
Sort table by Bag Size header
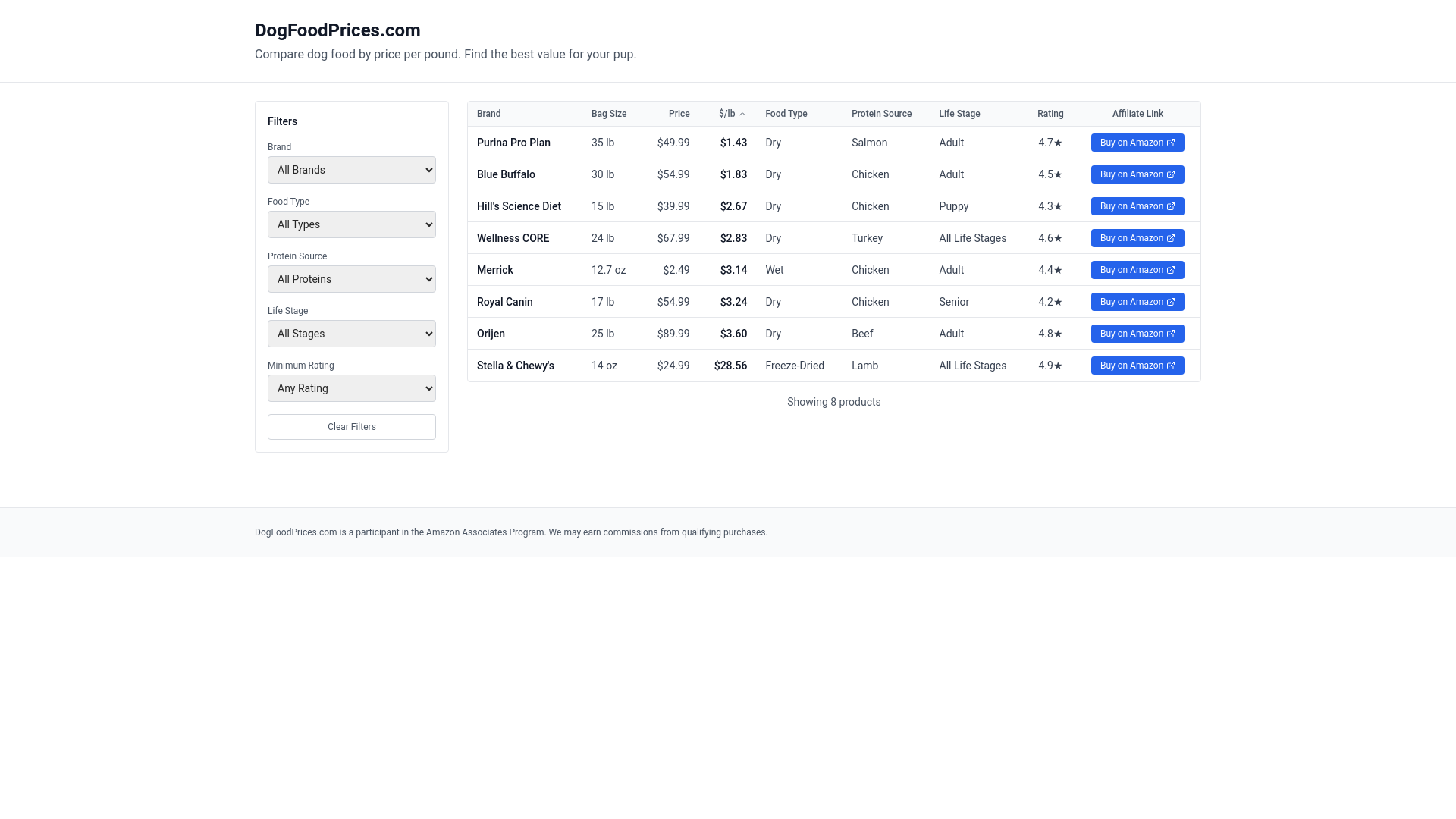[x=609, y=114]
